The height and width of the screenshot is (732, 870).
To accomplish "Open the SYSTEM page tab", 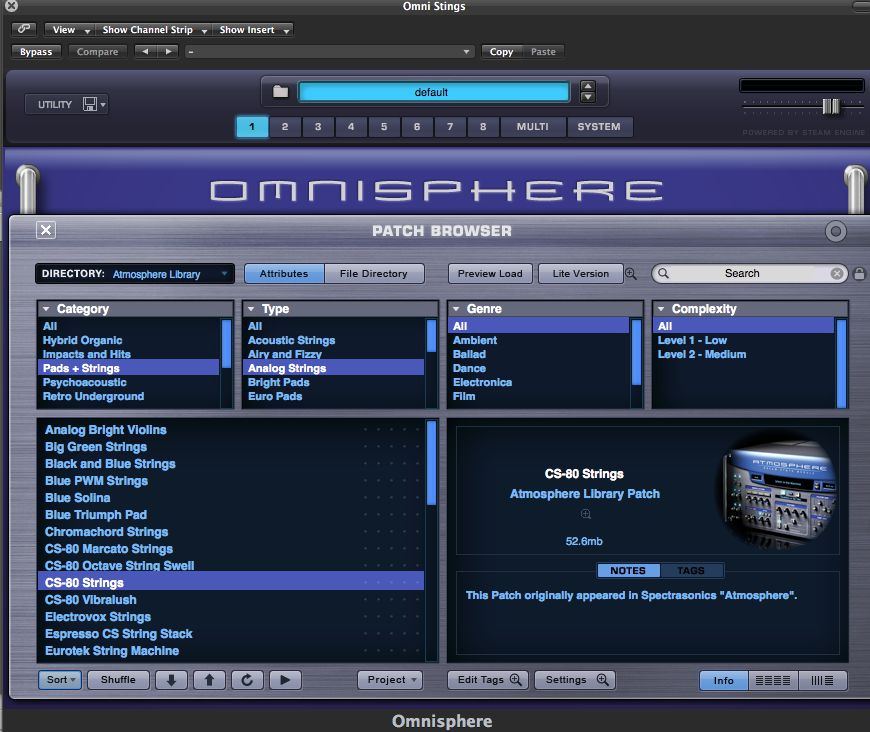I will point(599,127).
